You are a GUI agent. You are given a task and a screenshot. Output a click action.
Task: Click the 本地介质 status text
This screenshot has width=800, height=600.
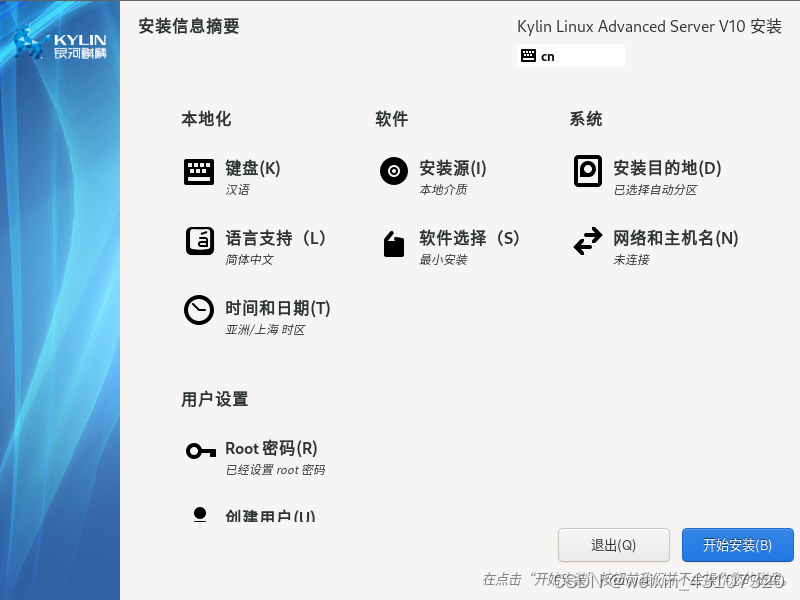pos(443,190)
